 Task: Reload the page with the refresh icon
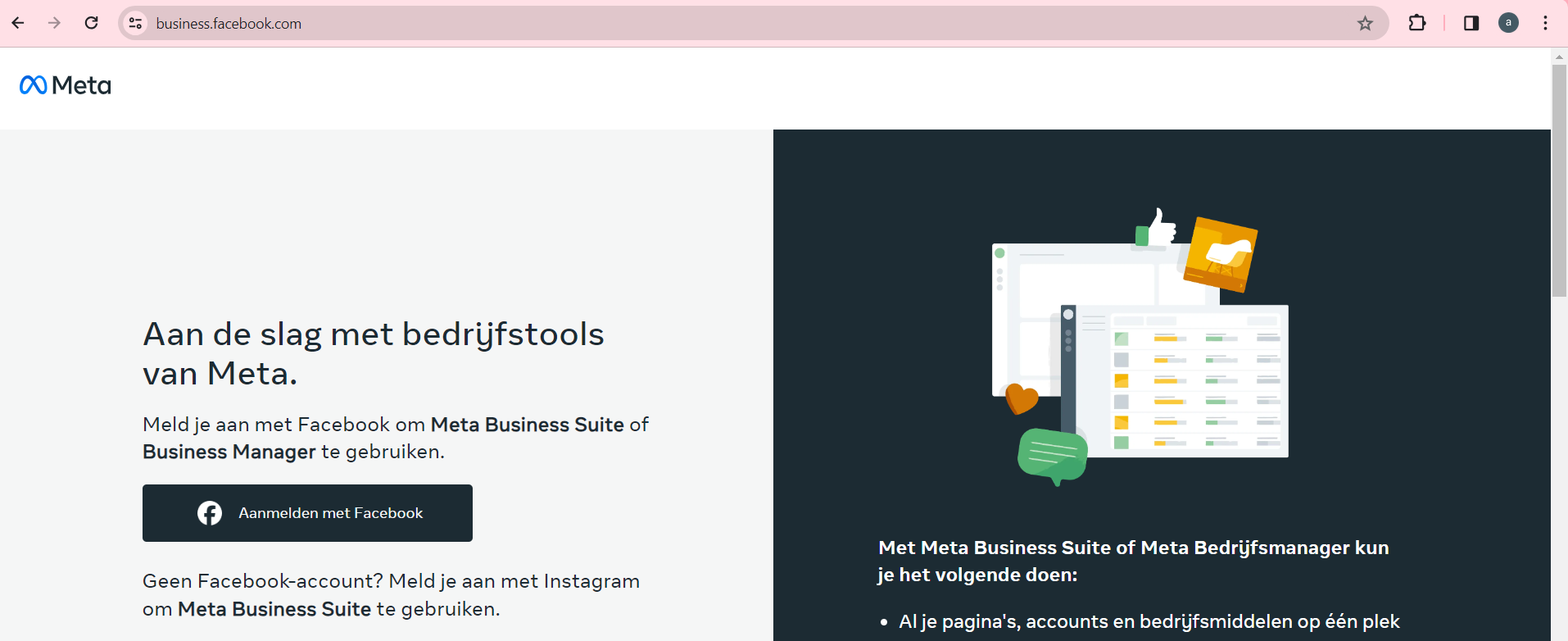click(92, 23)
